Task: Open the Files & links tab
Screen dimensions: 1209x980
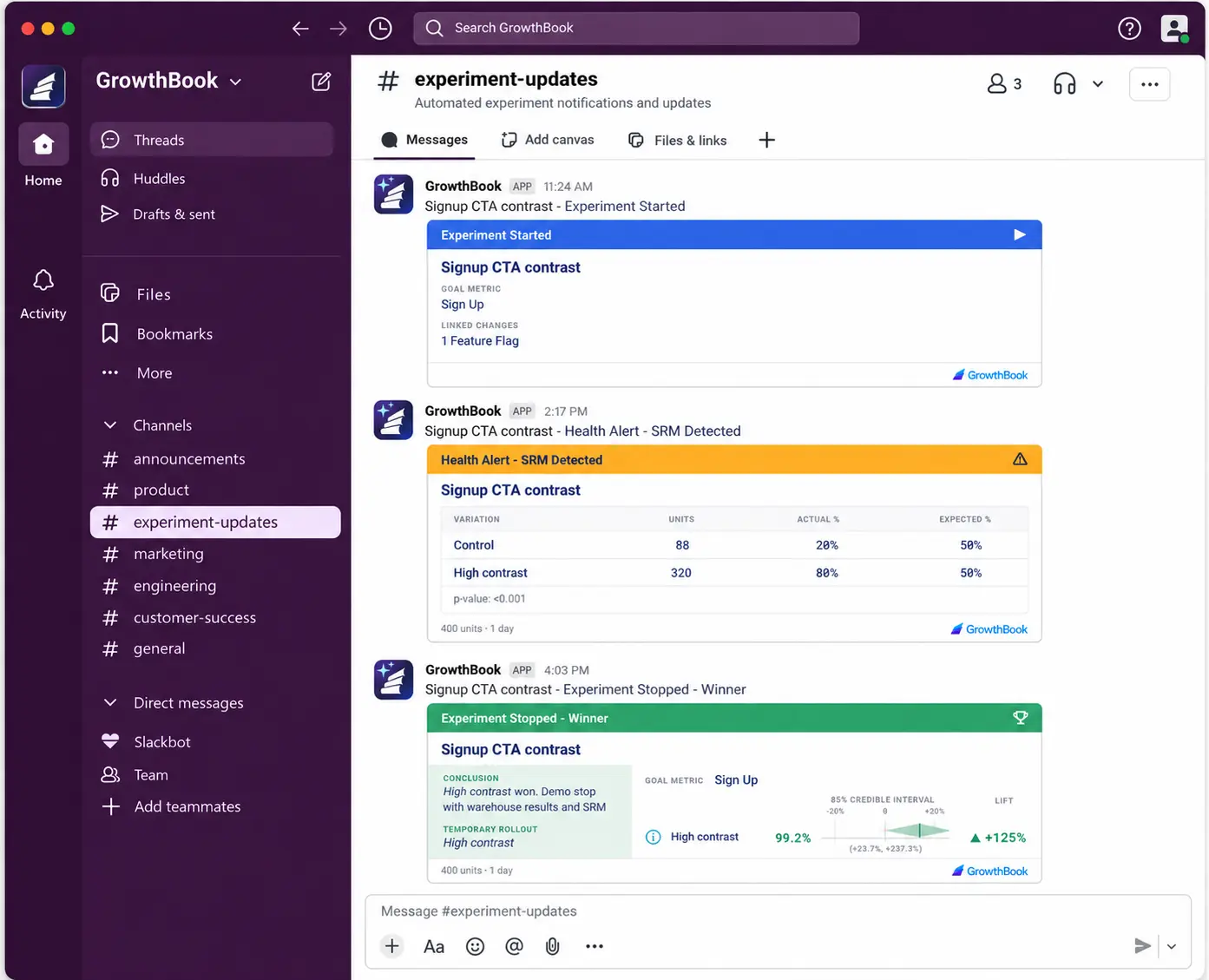Action: [x=677, y=141]
